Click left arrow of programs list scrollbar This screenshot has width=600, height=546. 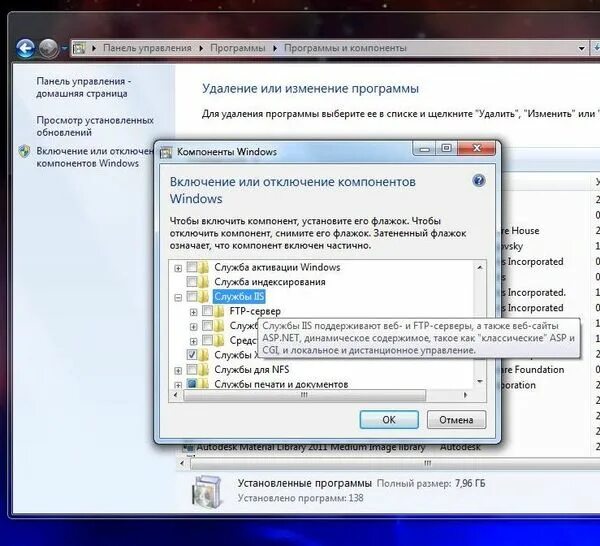pos(183,463)
